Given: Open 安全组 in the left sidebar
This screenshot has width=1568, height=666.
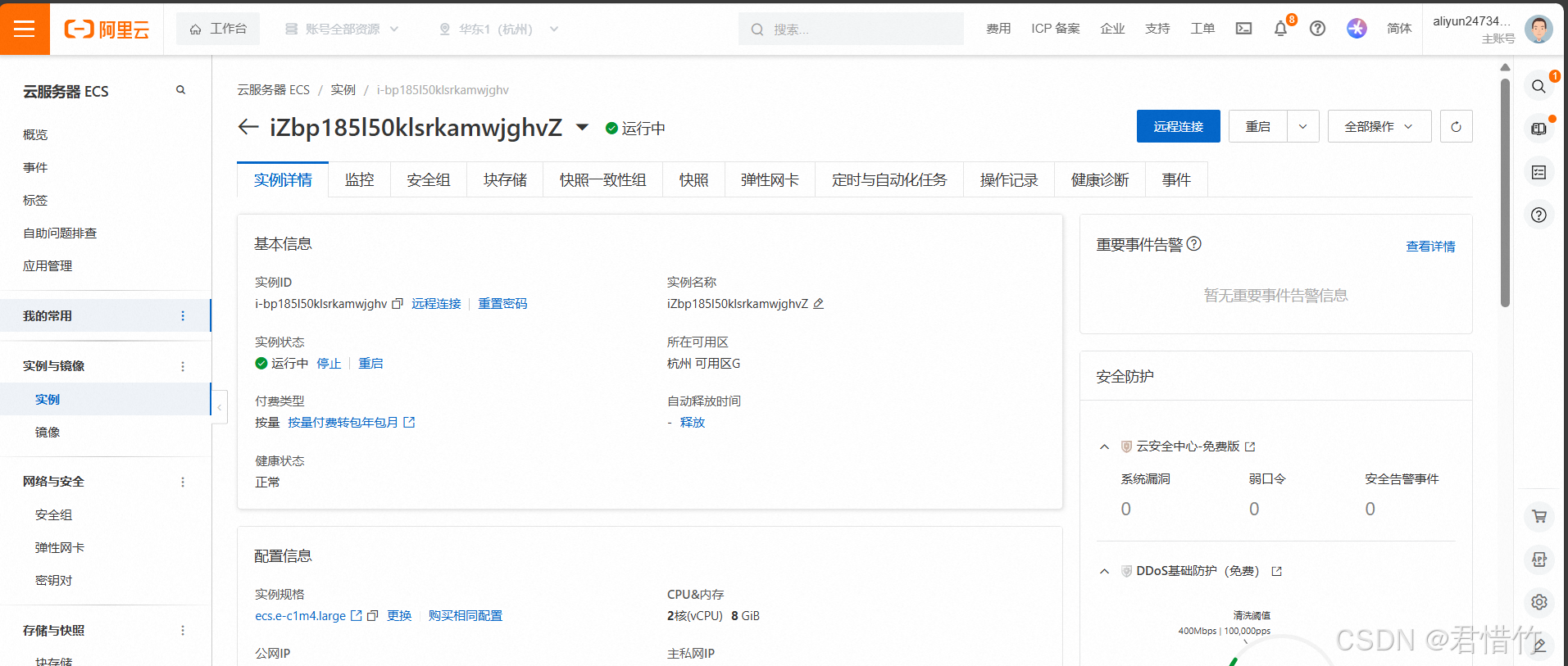Looking at the screenshot, I should coord(53,515).
